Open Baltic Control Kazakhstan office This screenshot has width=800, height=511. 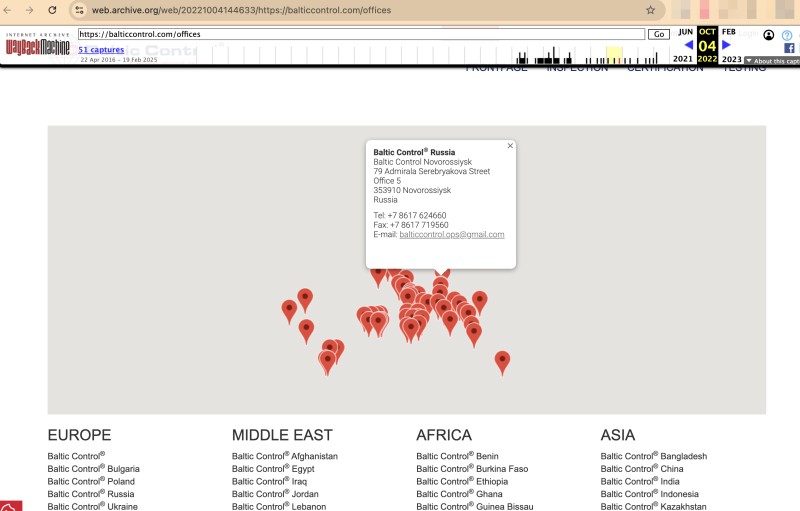(x=654, y=506)
